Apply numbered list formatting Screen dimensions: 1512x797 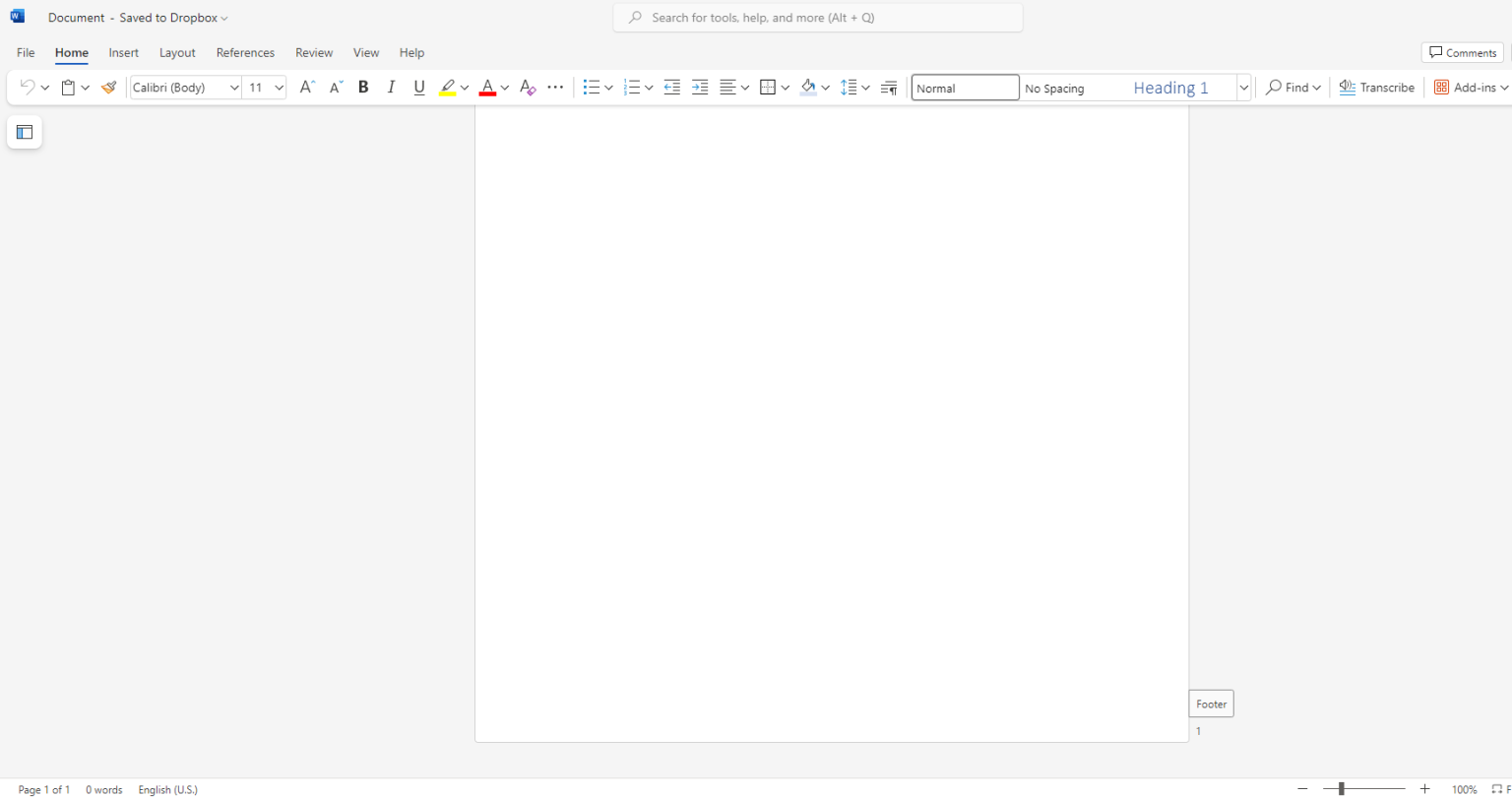click(x=633, y=88)
